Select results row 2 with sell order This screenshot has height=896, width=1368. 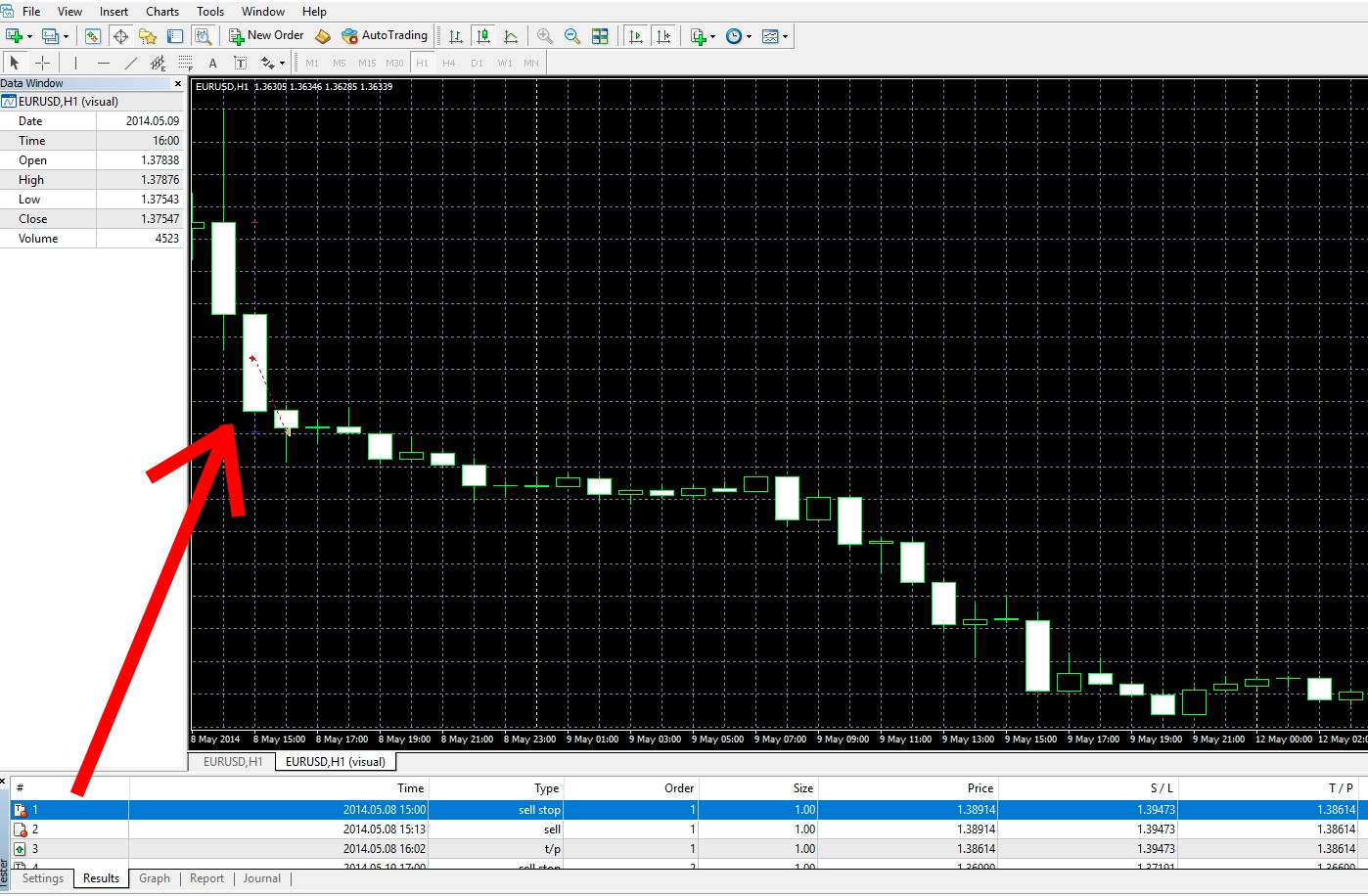coord(688,829)
